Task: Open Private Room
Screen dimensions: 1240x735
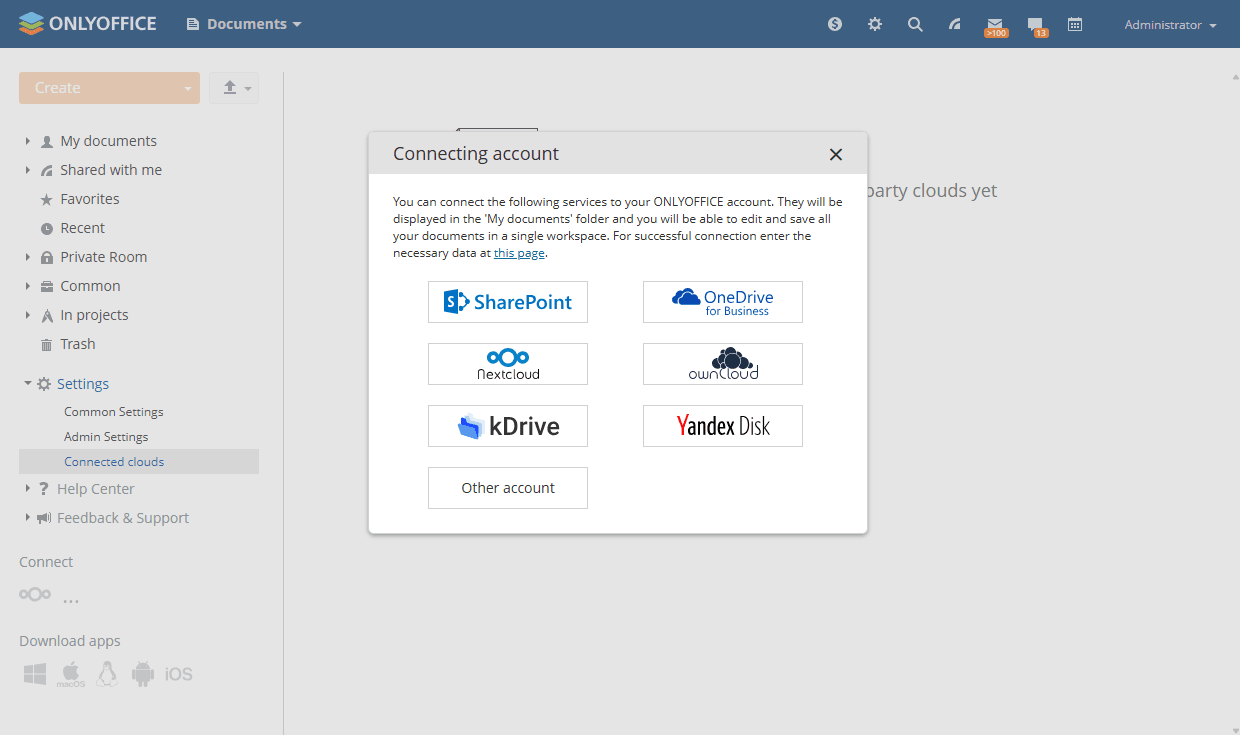Action: coord(103,257)
